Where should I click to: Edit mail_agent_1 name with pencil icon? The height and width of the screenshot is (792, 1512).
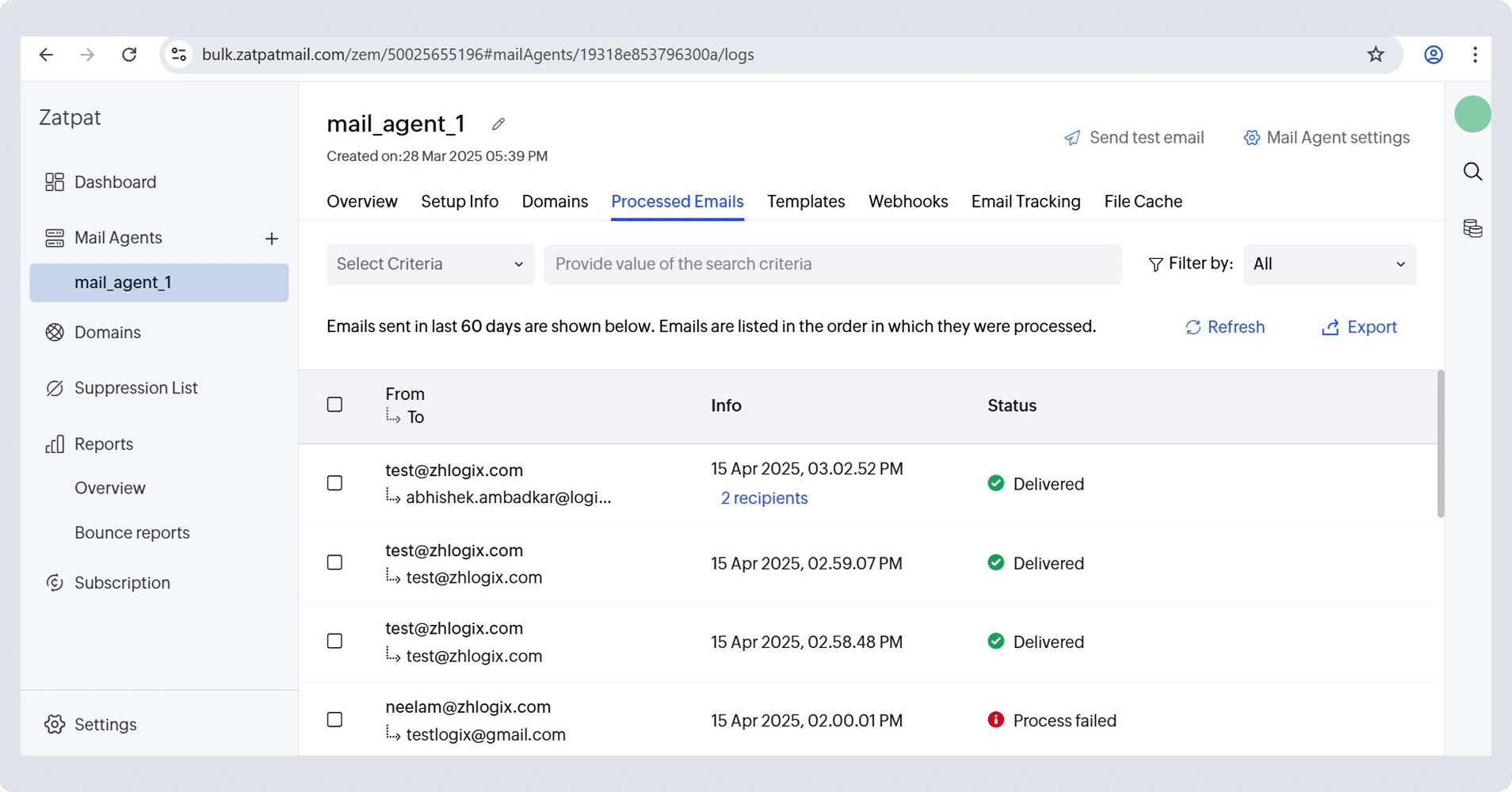click(x=498, y=124)
